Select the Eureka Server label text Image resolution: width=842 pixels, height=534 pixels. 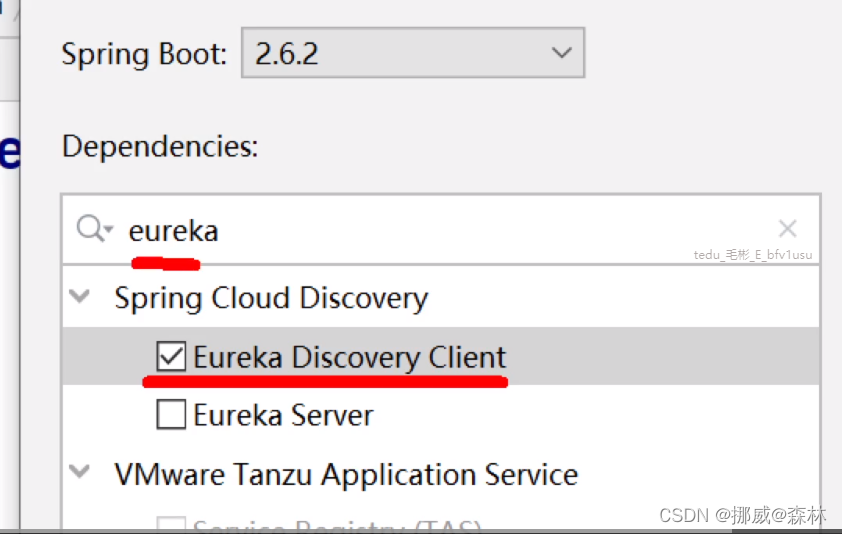pos(283,415)
